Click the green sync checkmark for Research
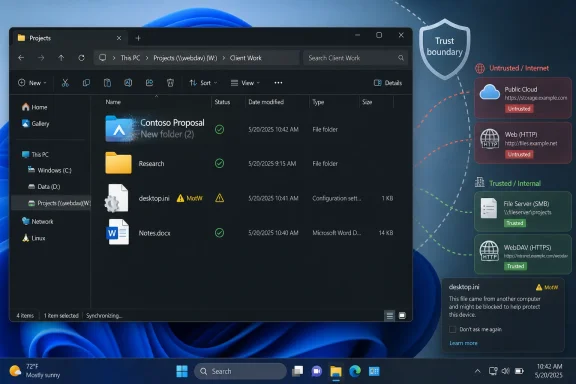The height and width of the screenshot is (384, 576). coord(219,163)
